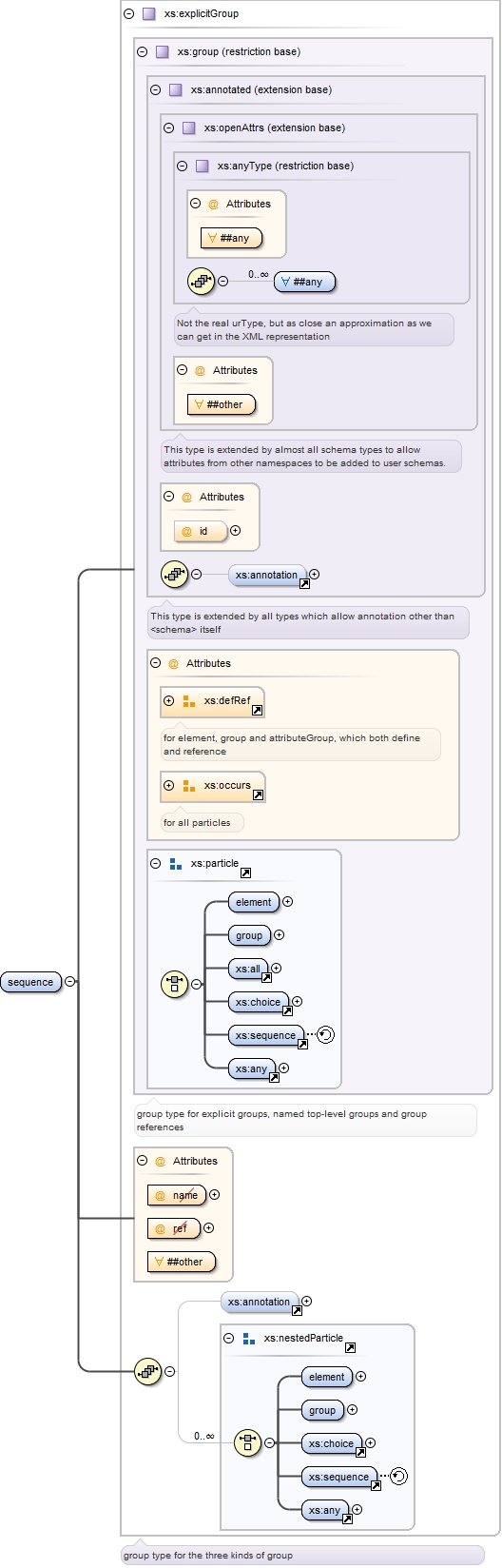This screenshot has width=502, height=1568.
Task: Click the root sequence element node
Action: pyautogui.click(x=30, y=982)
